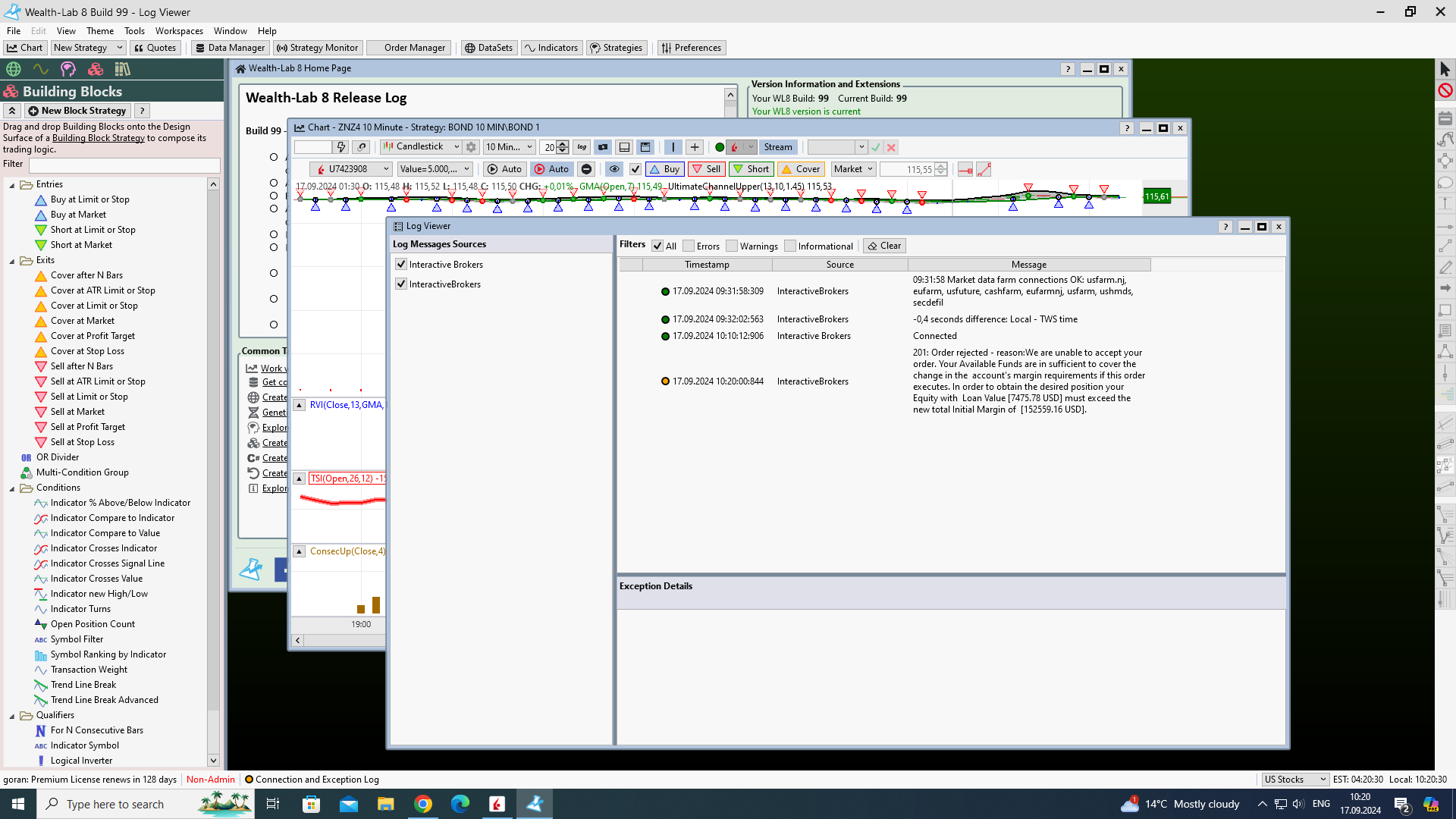This screenshot has width=1456, height=819.
Task: Open the Strategy Monitor
Action: click(318, 48)
